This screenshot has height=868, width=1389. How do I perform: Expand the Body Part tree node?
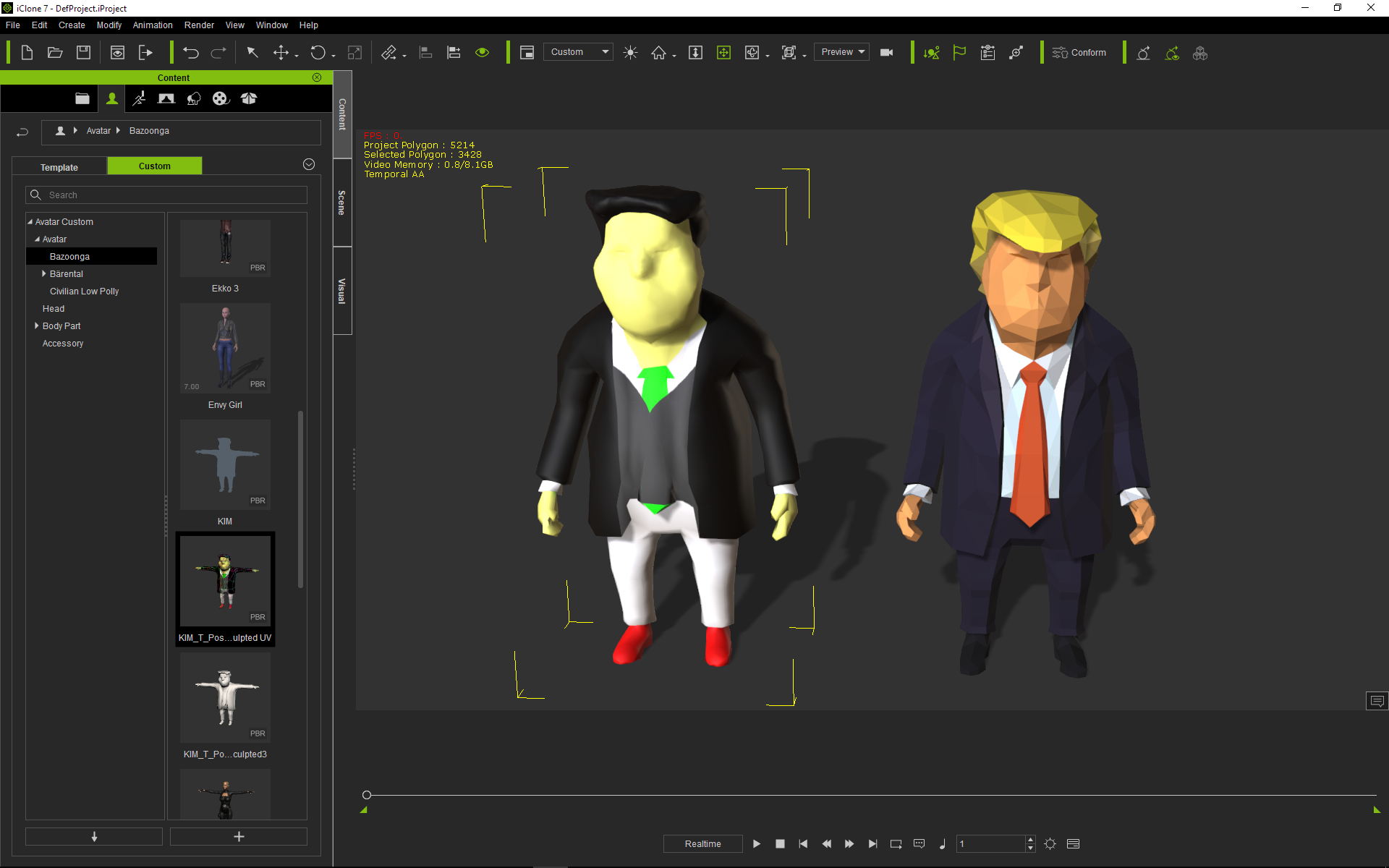tap(37, 326)
